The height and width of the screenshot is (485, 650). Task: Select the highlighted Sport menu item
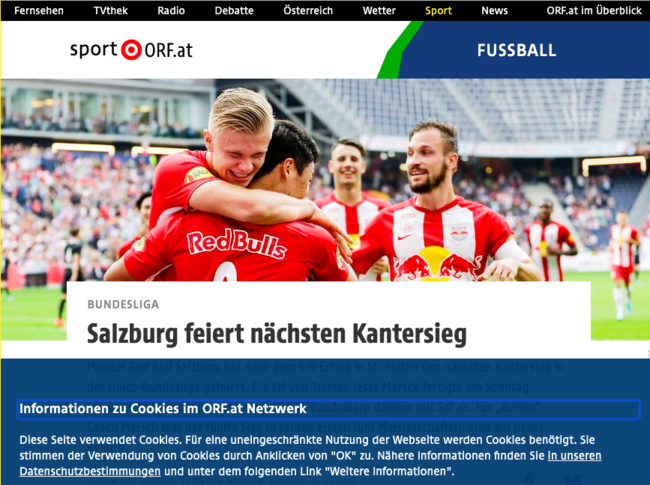[438, 10]
